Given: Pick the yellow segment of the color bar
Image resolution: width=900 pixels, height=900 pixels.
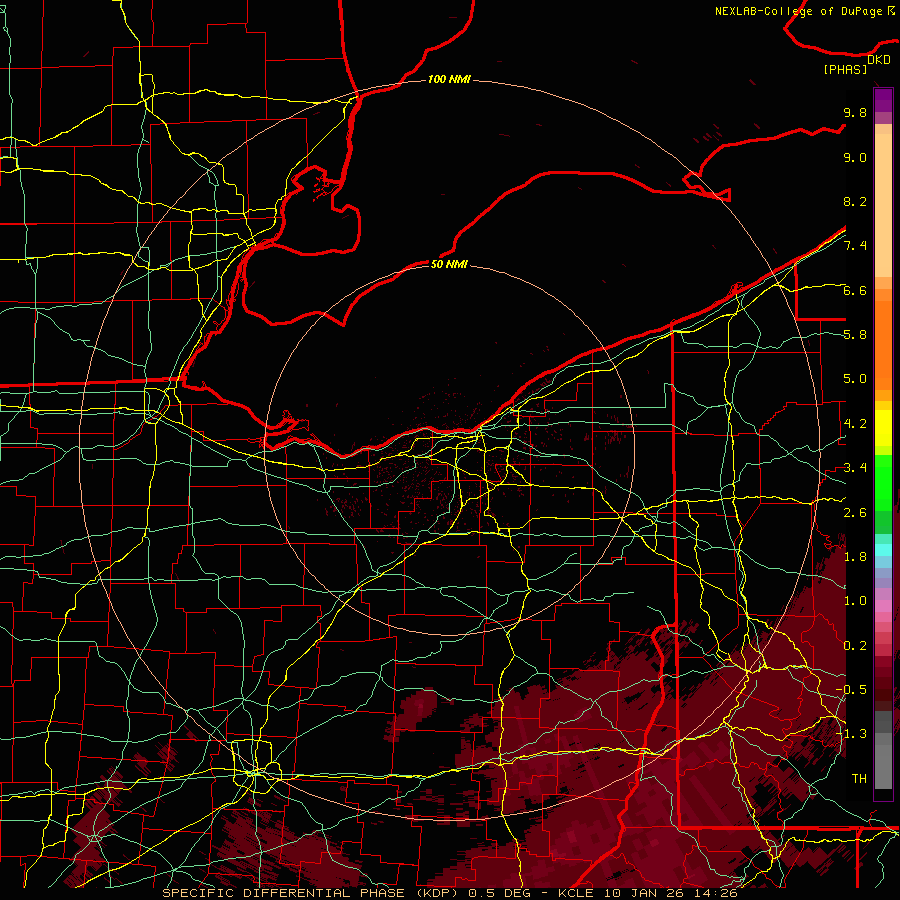Looking at the screenshot, I should (883, 428).
